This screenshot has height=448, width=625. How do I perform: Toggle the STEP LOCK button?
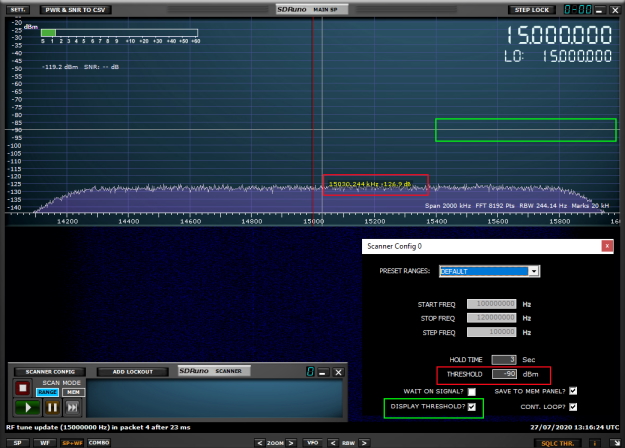pyautogui.click(x=531, y=10)
